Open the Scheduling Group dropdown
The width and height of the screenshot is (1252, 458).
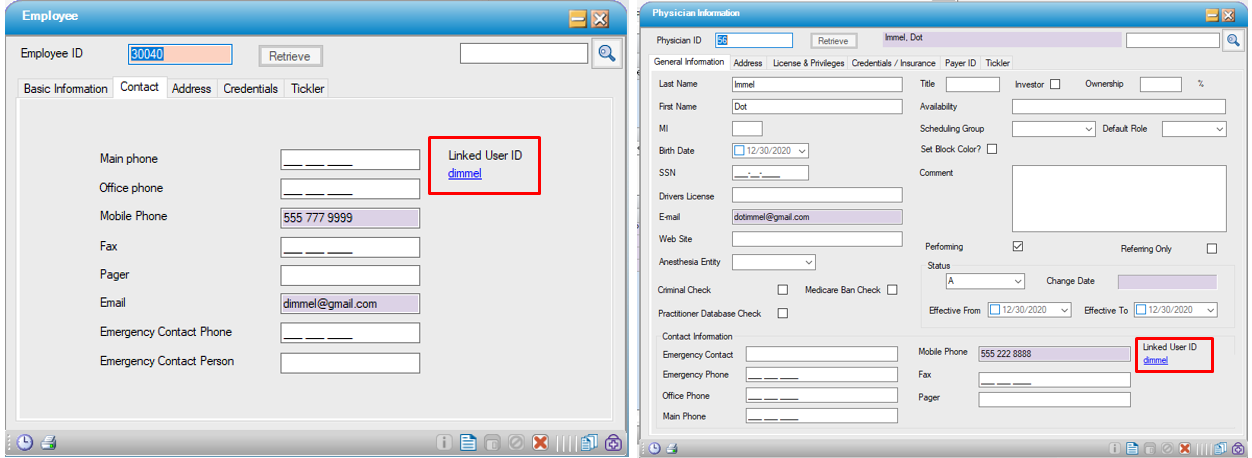[1089, 129]
